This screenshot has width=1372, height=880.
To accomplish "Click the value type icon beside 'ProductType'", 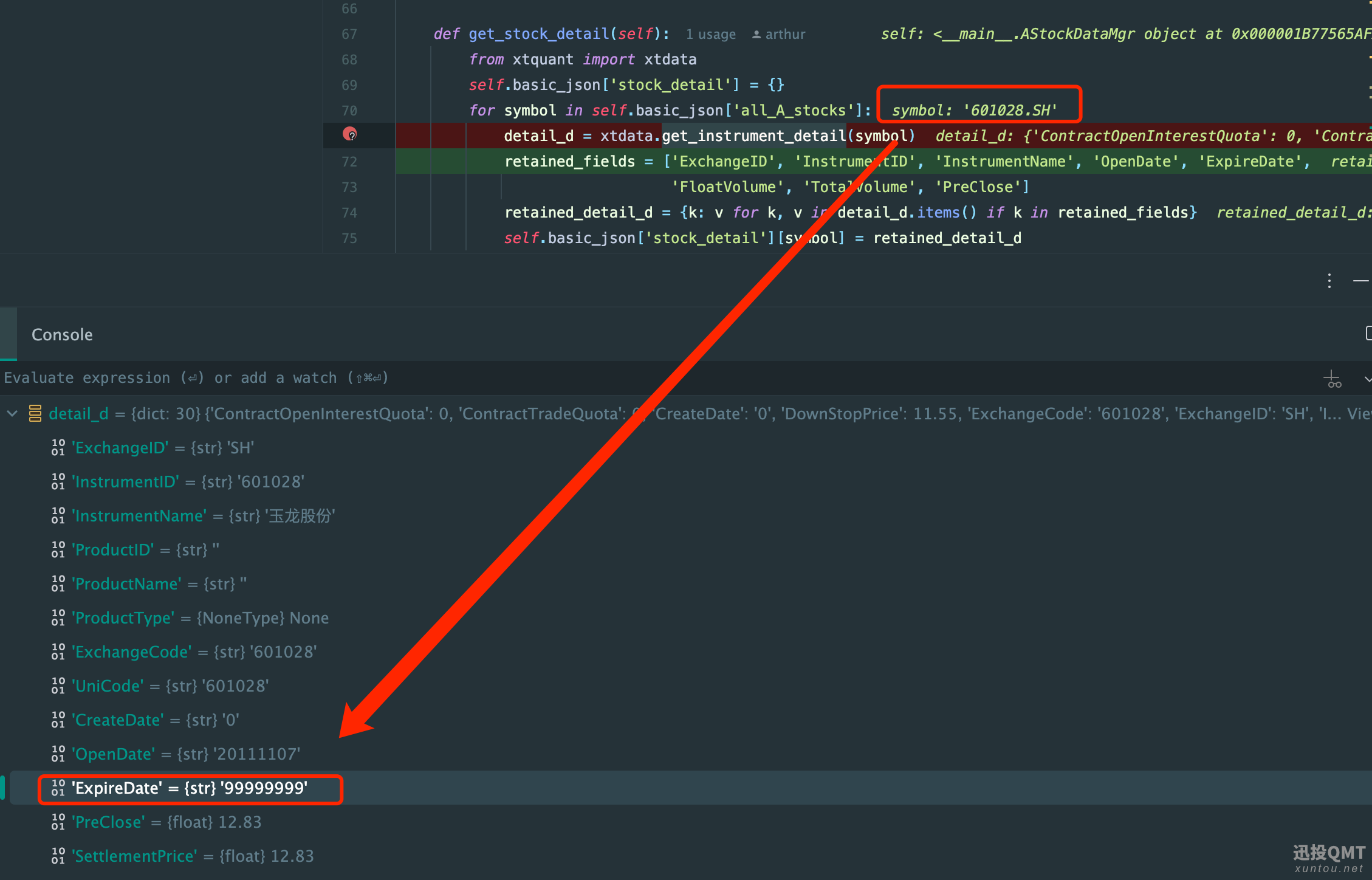I will (x=58, y=618).
